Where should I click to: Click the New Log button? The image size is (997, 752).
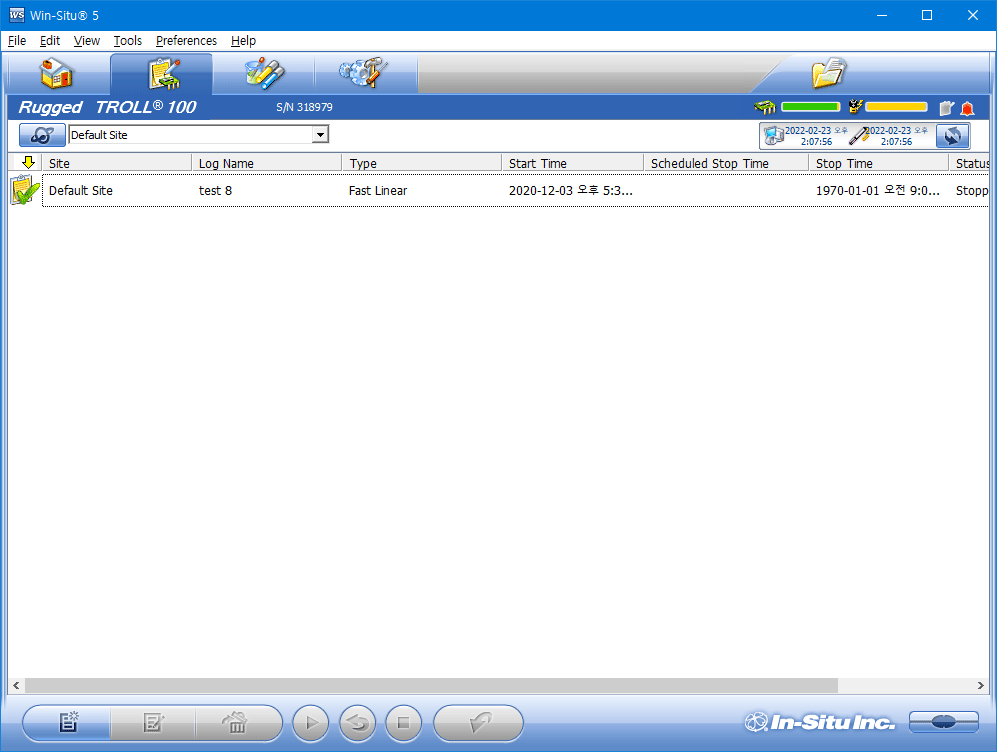tap(67, 723)
